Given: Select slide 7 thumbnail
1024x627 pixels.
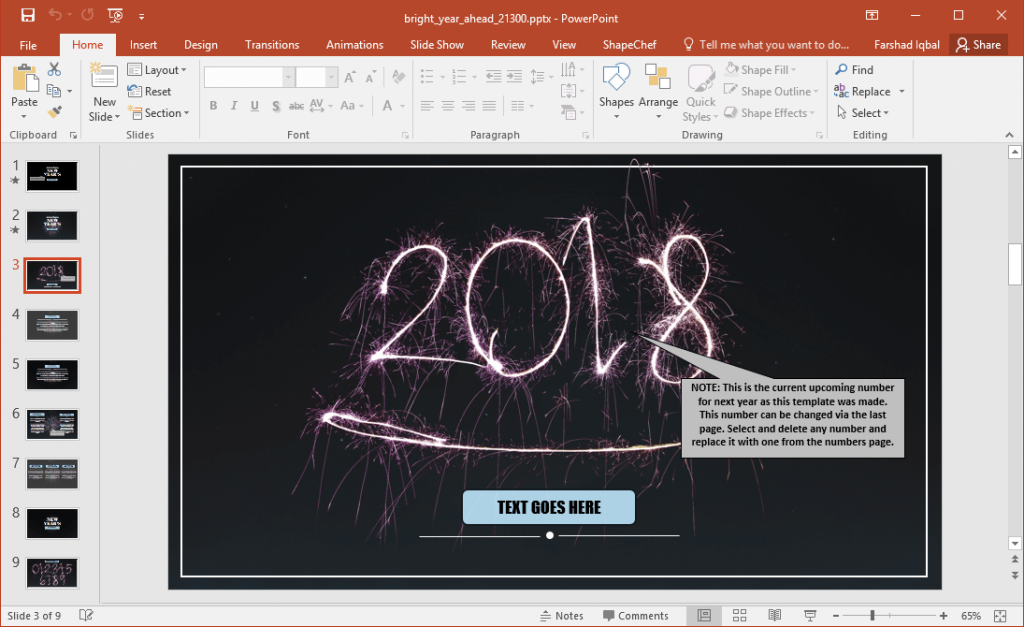Looking at the screenshot, I should (x=52, y=473).
